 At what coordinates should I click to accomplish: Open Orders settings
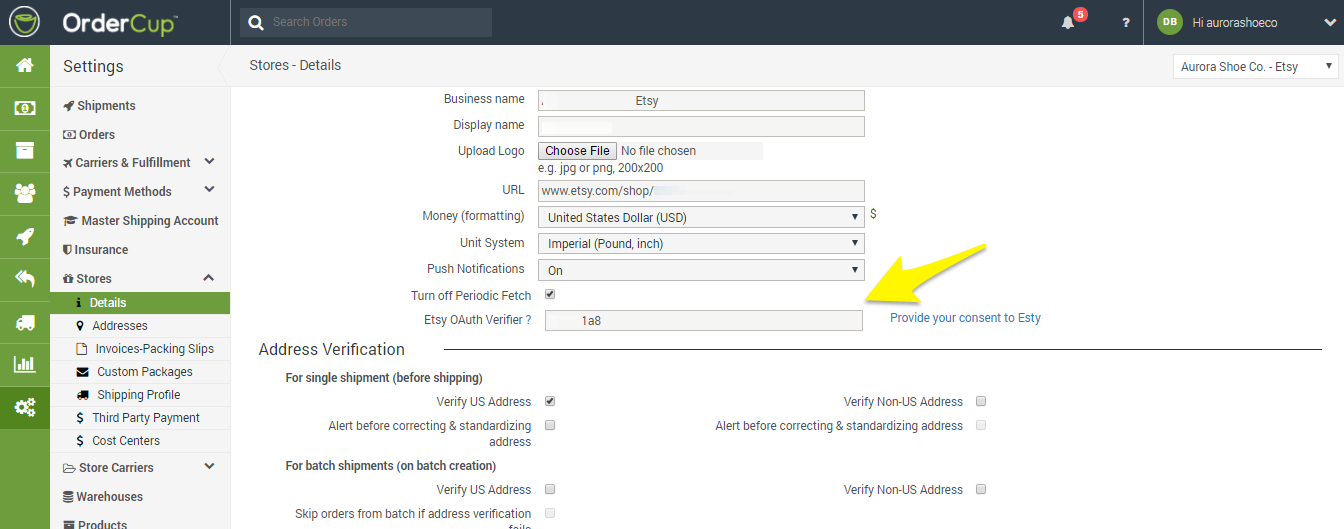coord(89,134)
